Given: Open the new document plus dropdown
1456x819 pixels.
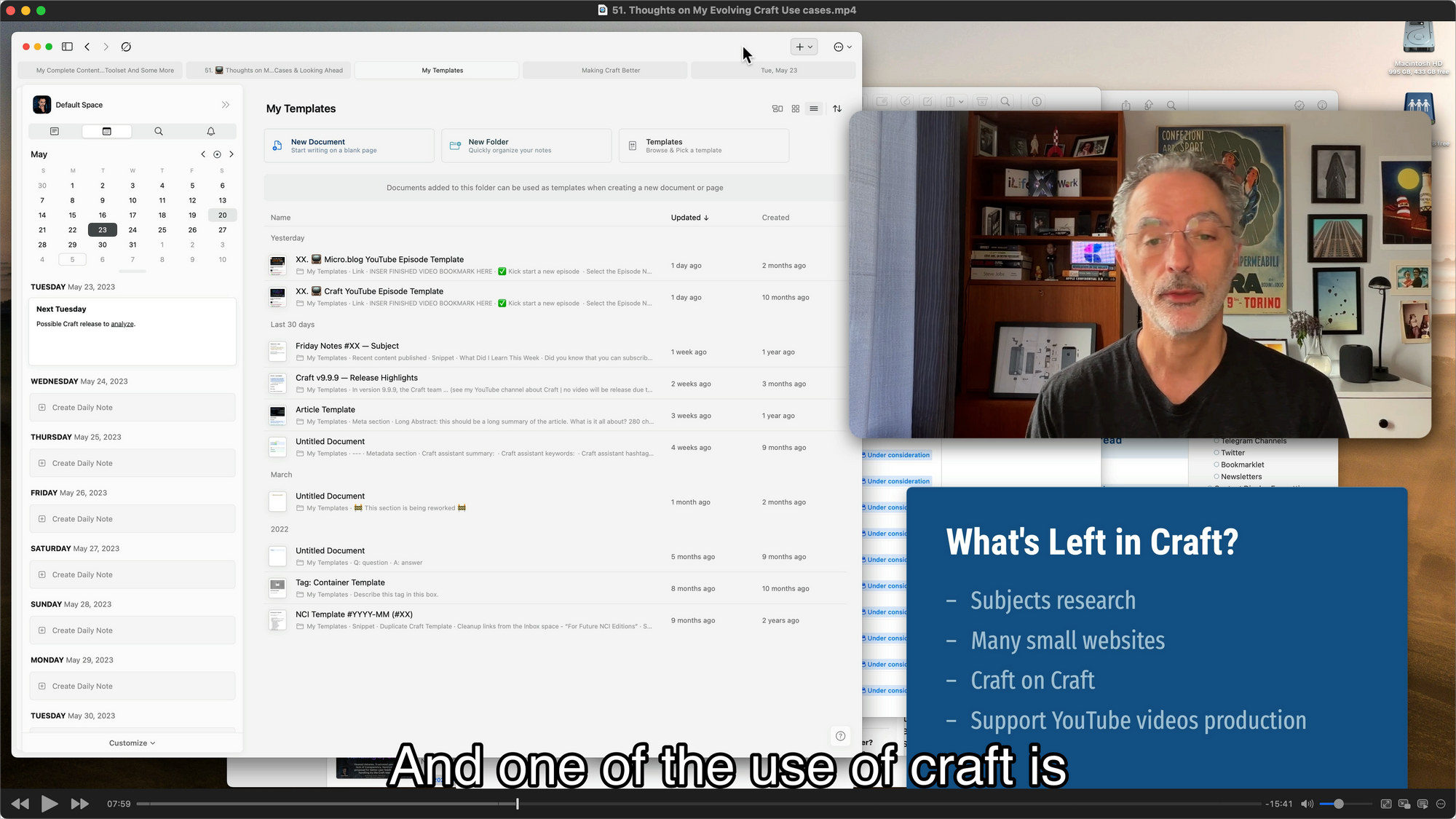Looking at the screenshot, I should 804,46.
